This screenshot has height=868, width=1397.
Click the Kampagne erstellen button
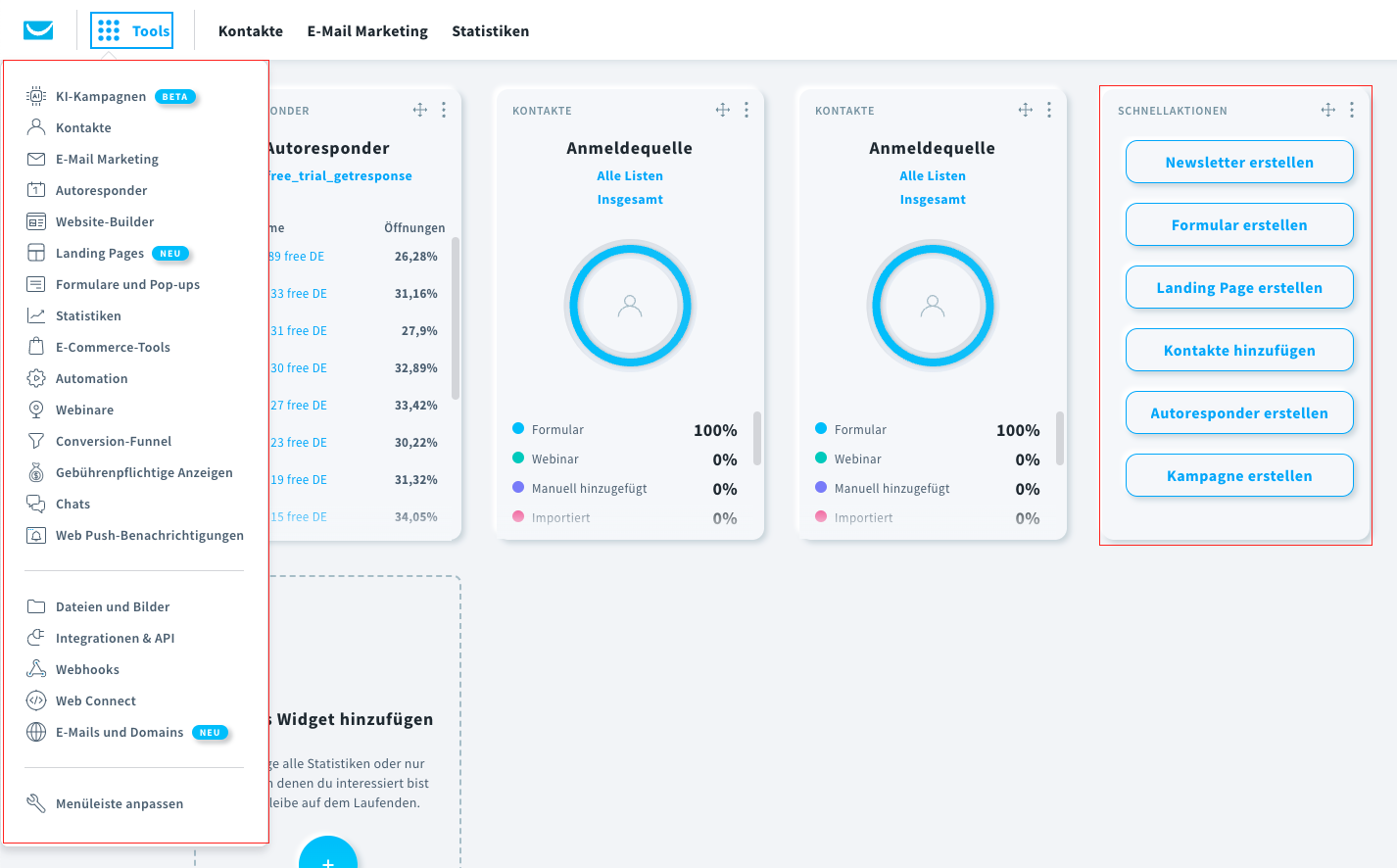pyautogui.click(x=1239, y=476)
